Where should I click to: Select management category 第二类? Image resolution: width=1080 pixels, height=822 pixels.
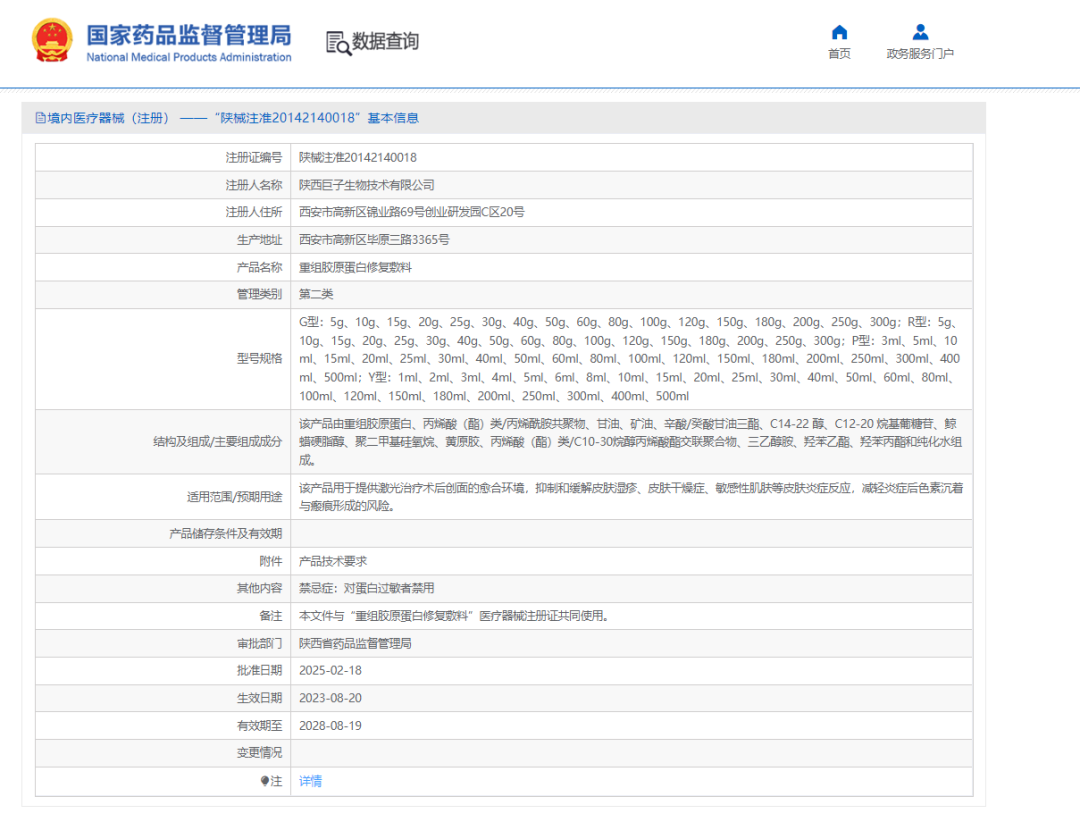coord(316,294)
